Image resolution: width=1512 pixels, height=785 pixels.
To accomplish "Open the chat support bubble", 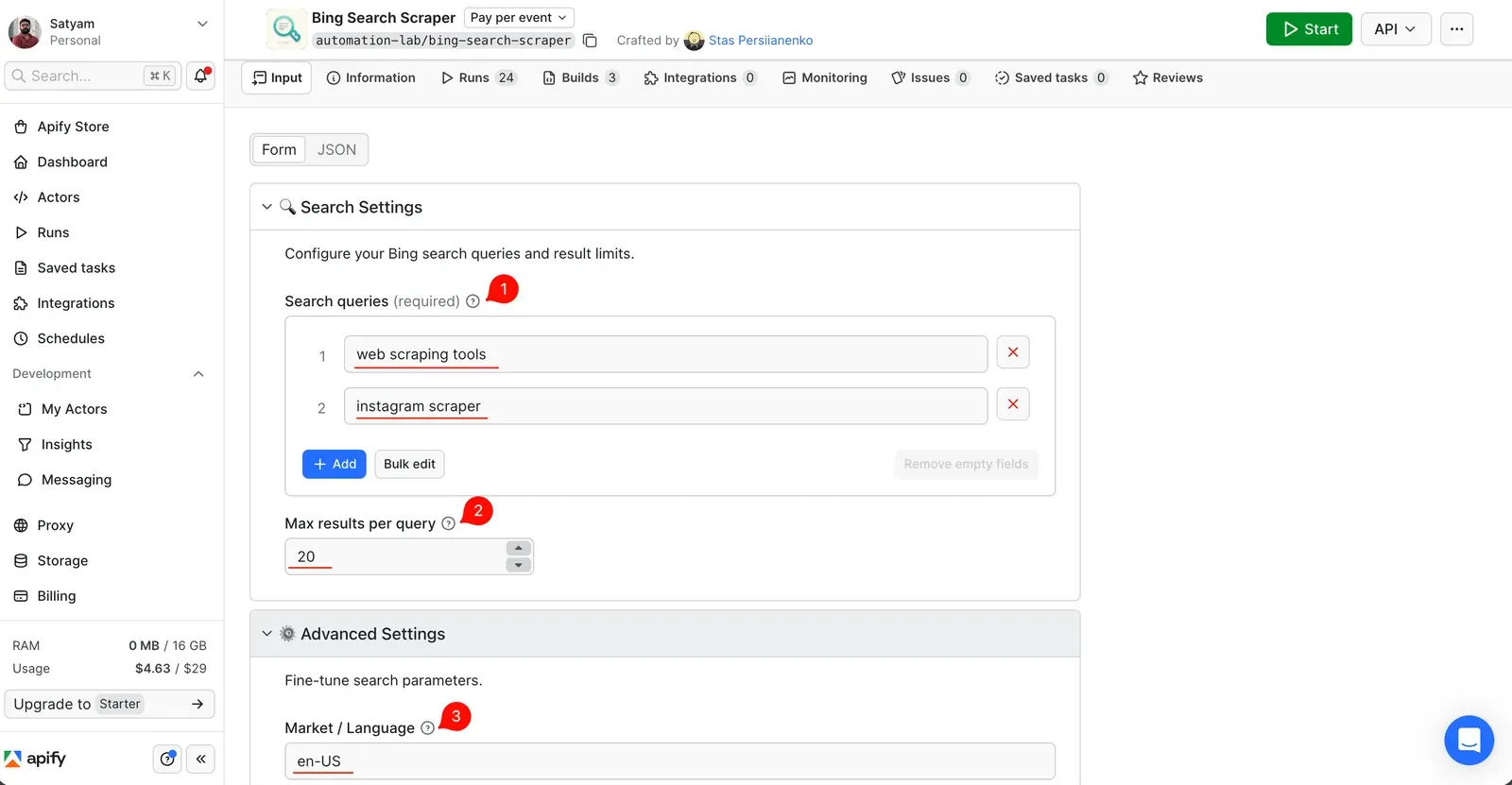I will 1469,741.
